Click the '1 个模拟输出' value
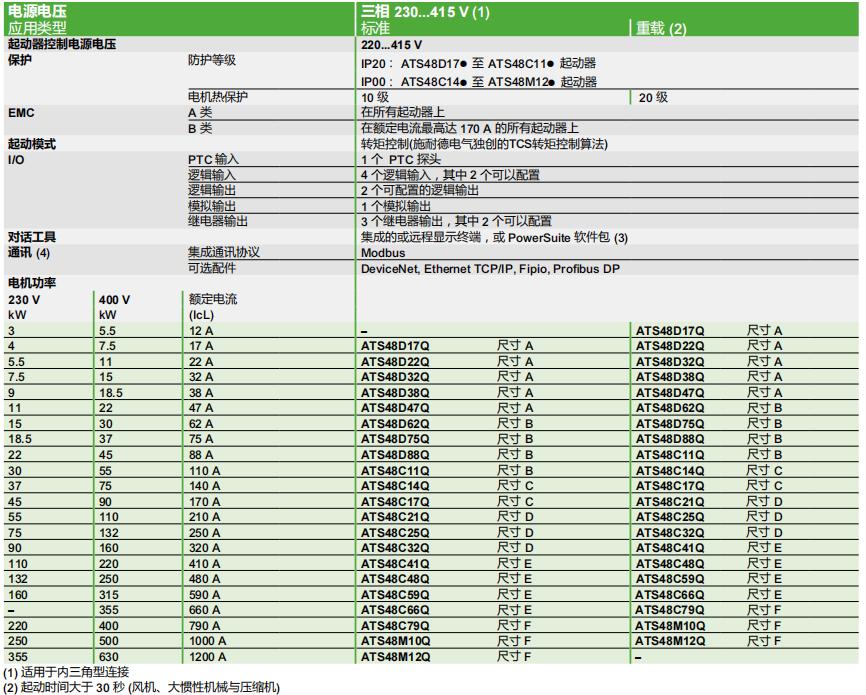The image size is (866, 695). point(396,206)
